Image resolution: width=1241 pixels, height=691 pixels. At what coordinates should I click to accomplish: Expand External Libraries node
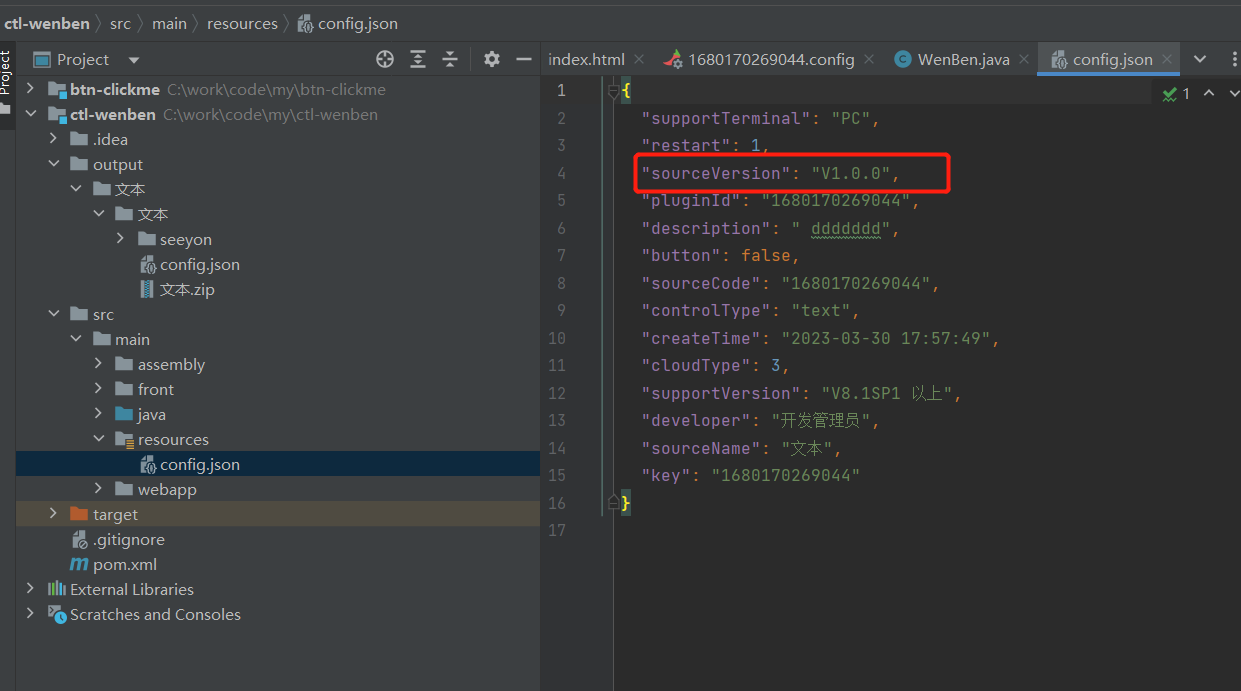point(30,589)
